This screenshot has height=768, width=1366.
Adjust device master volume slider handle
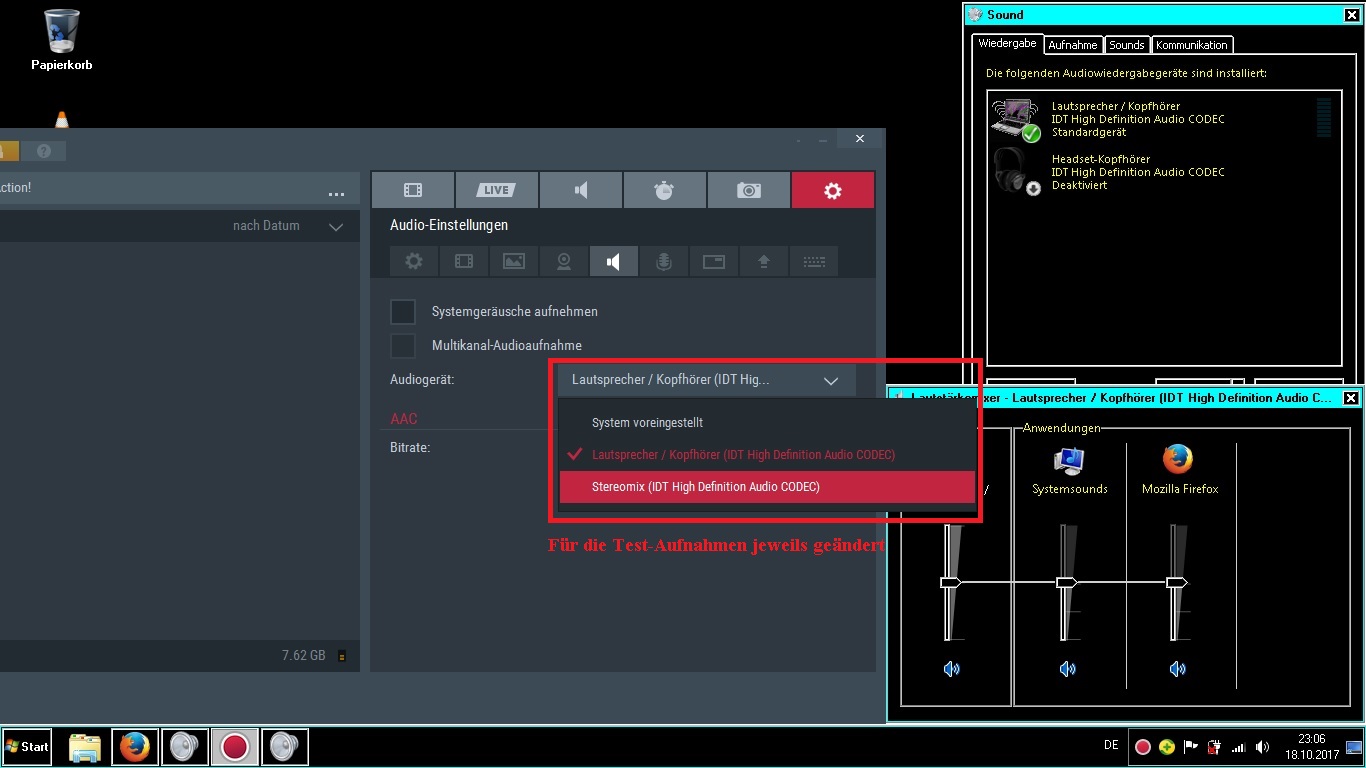click(x=950, y=582)
